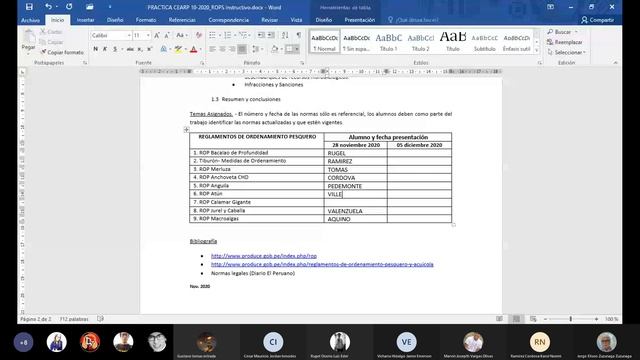Open the font size 11 dropdown
Screen dimensions: 640x360
[148, 36]
